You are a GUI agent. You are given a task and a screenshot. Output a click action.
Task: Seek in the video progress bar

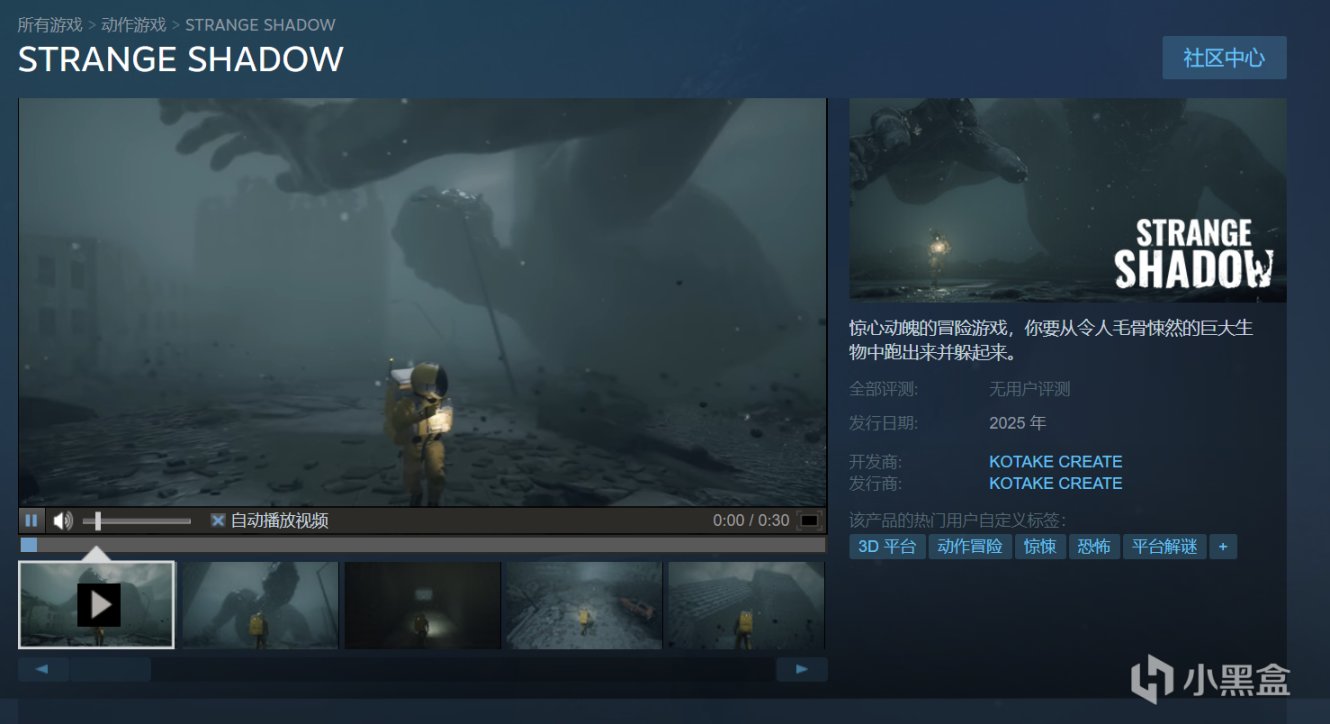pos(422,545)
